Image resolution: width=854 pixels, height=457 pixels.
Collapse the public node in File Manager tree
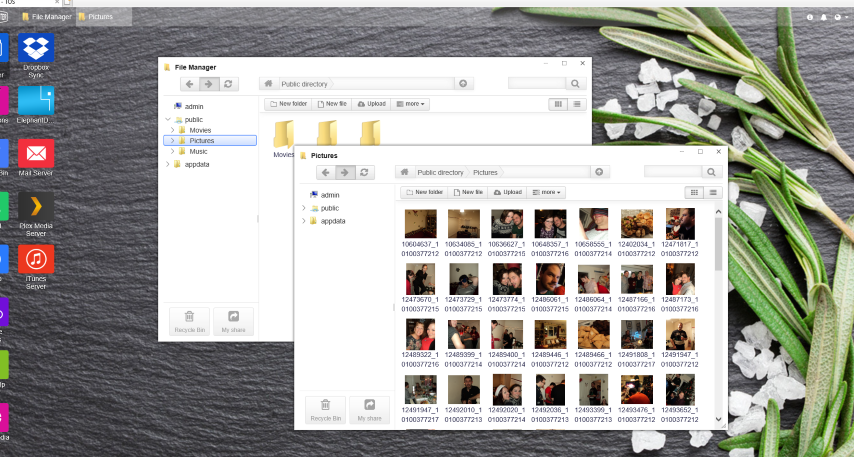click(x=168, y=119)
